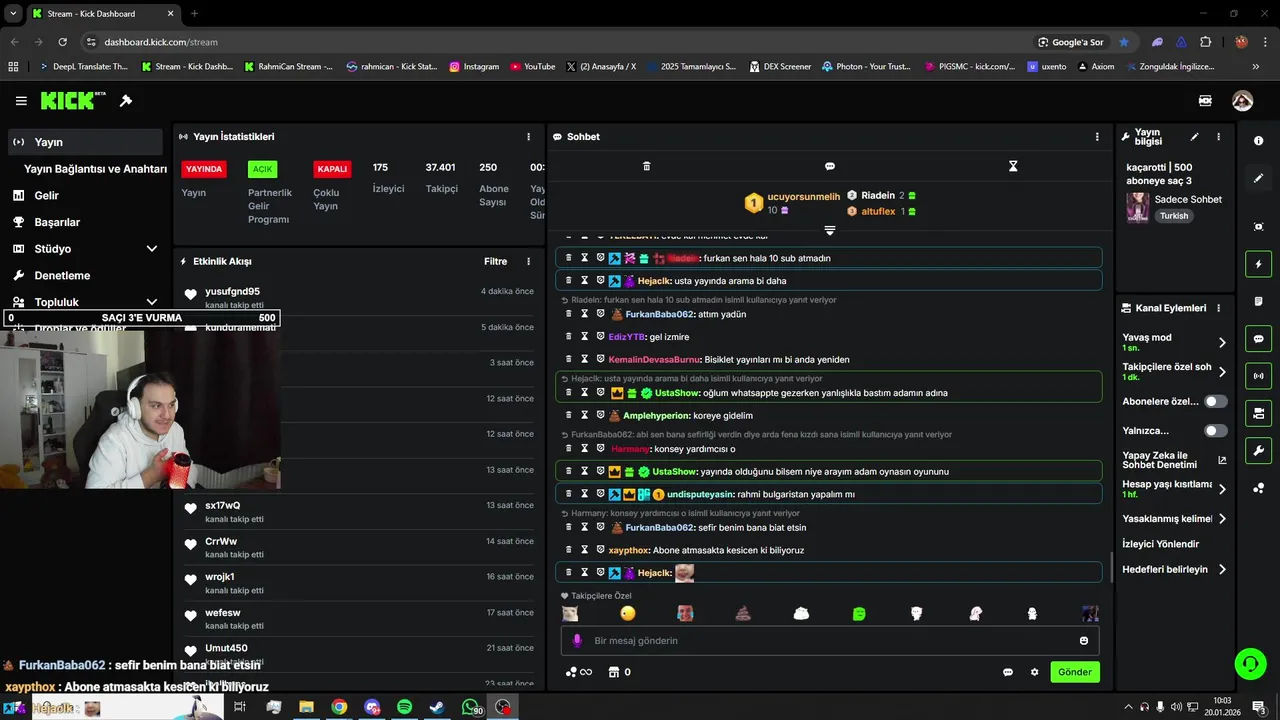
Task: Open Yavaş mod options chevron
Action: [x=1222, y=342]
